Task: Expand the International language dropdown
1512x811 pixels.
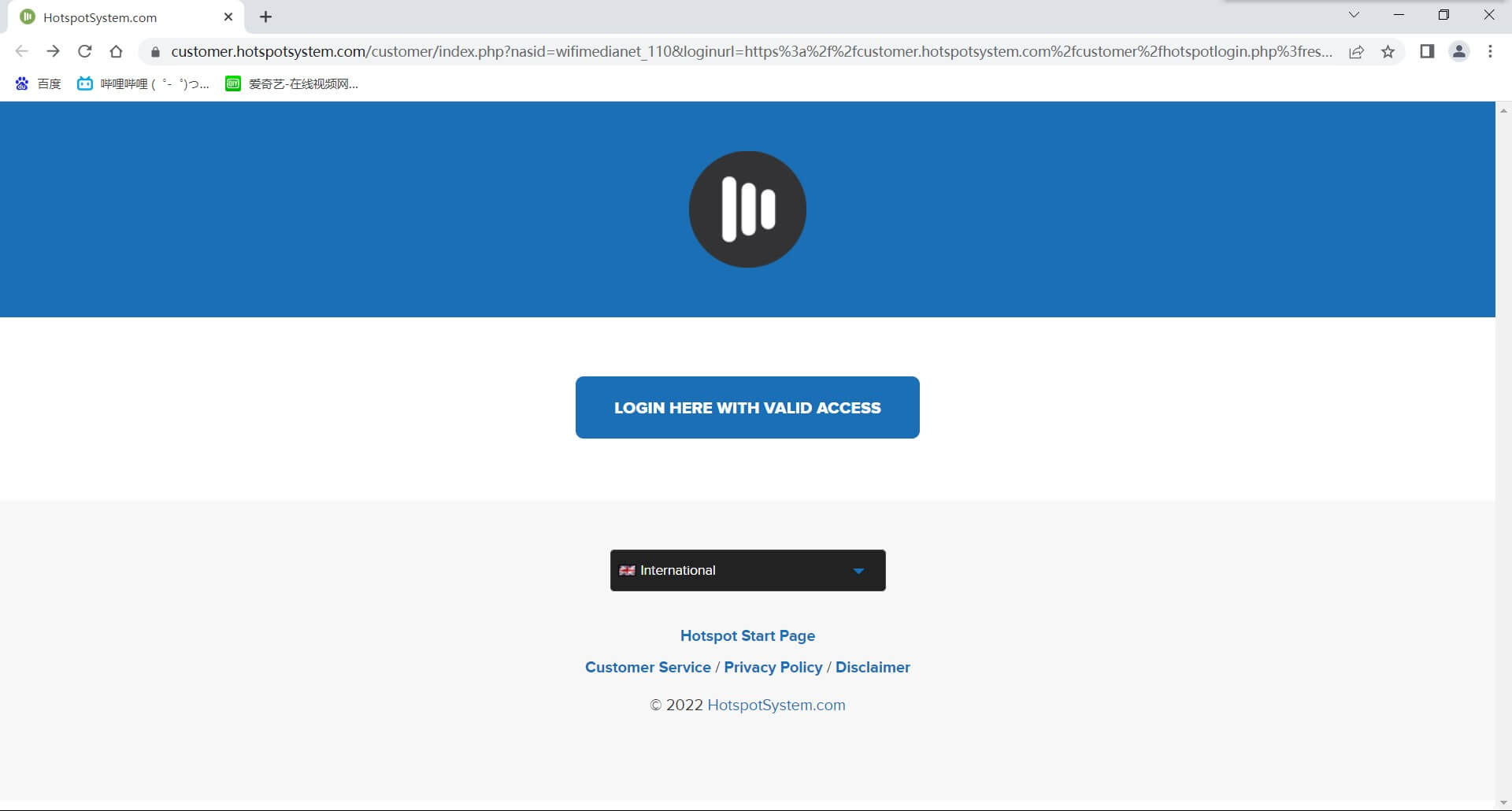Action: click(x=747, y=570)
